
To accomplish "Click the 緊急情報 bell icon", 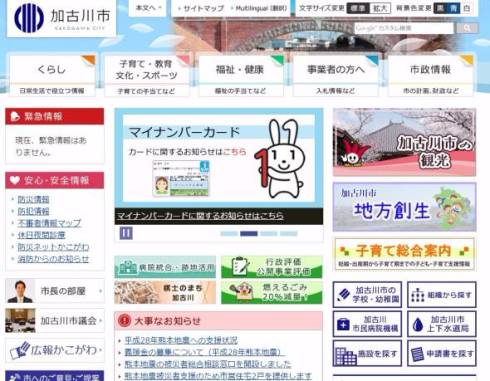I will (14, 116).
